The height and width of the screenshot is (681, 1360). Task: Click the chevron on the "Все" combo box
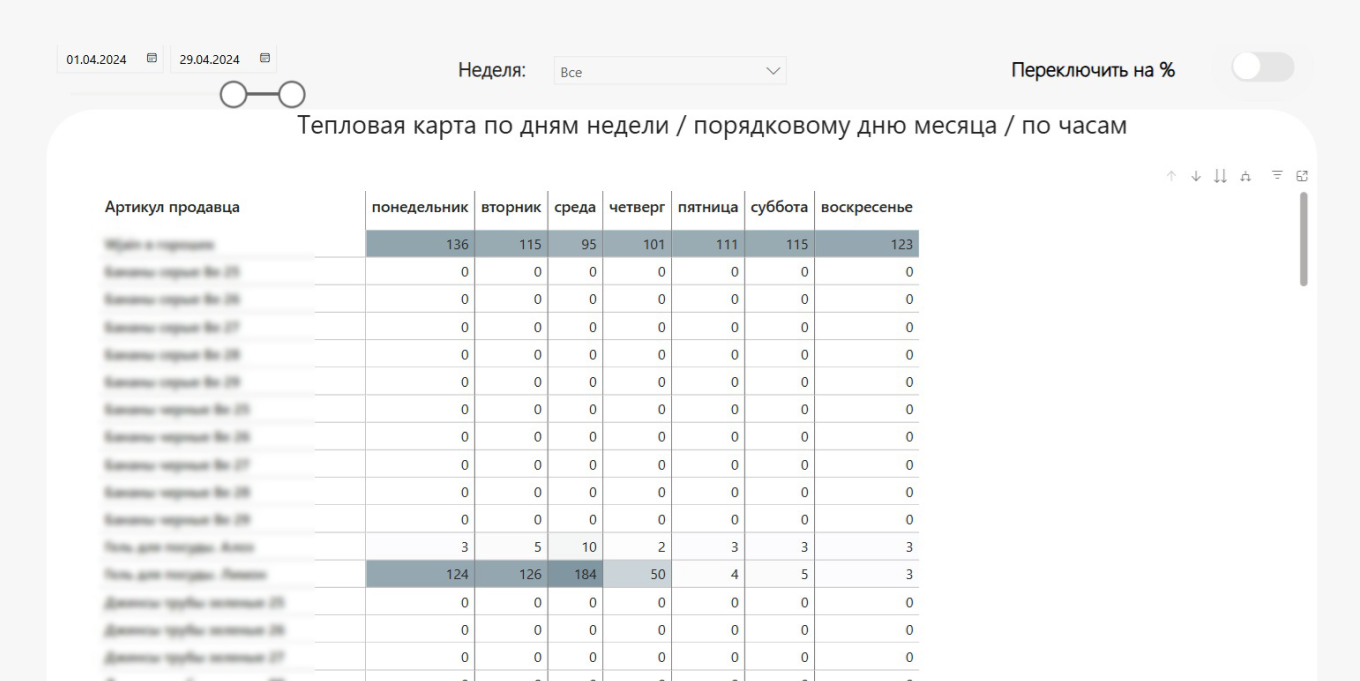pos(773,70)
